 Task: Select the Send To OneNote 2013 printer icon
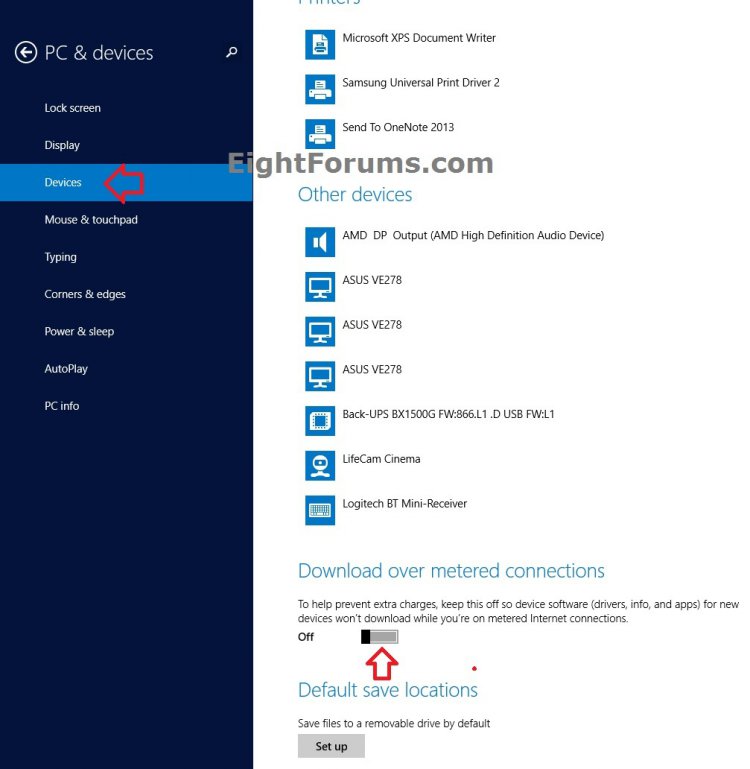(x=320, y=133)
